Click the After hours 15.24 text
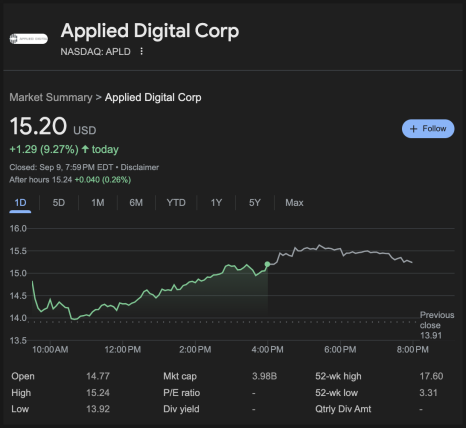The width and height of the screenshot is (466, 428). tap(41, 180)
